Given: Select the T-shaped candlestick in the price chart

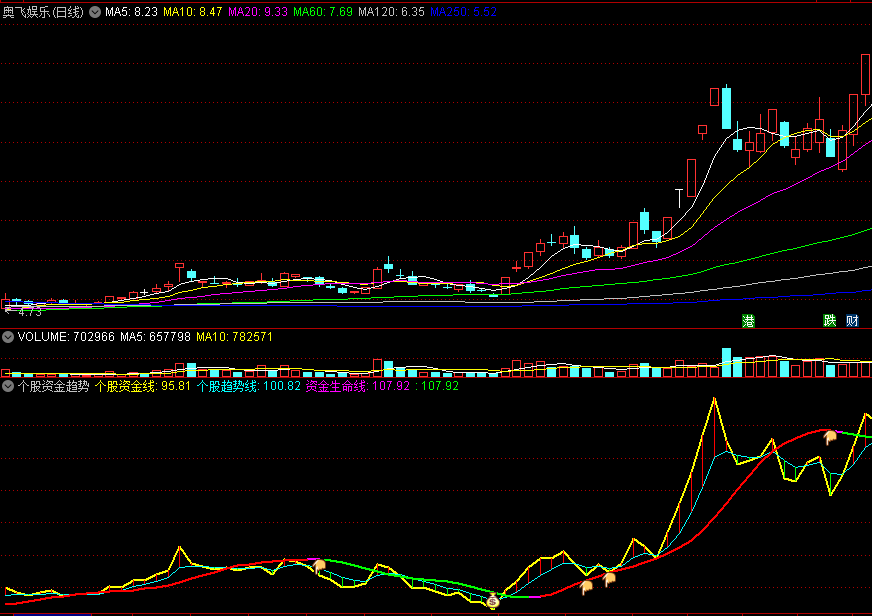Looking at the screenshot, I should pos(679,198).
